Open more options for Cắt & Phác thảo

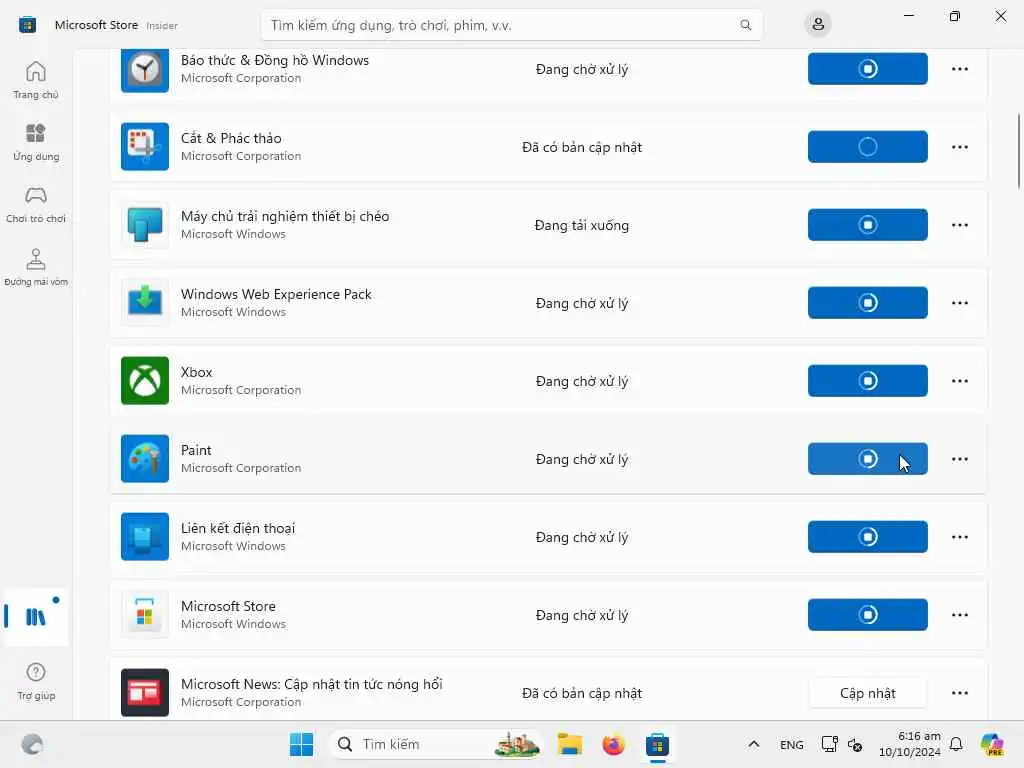click(959, 147)
